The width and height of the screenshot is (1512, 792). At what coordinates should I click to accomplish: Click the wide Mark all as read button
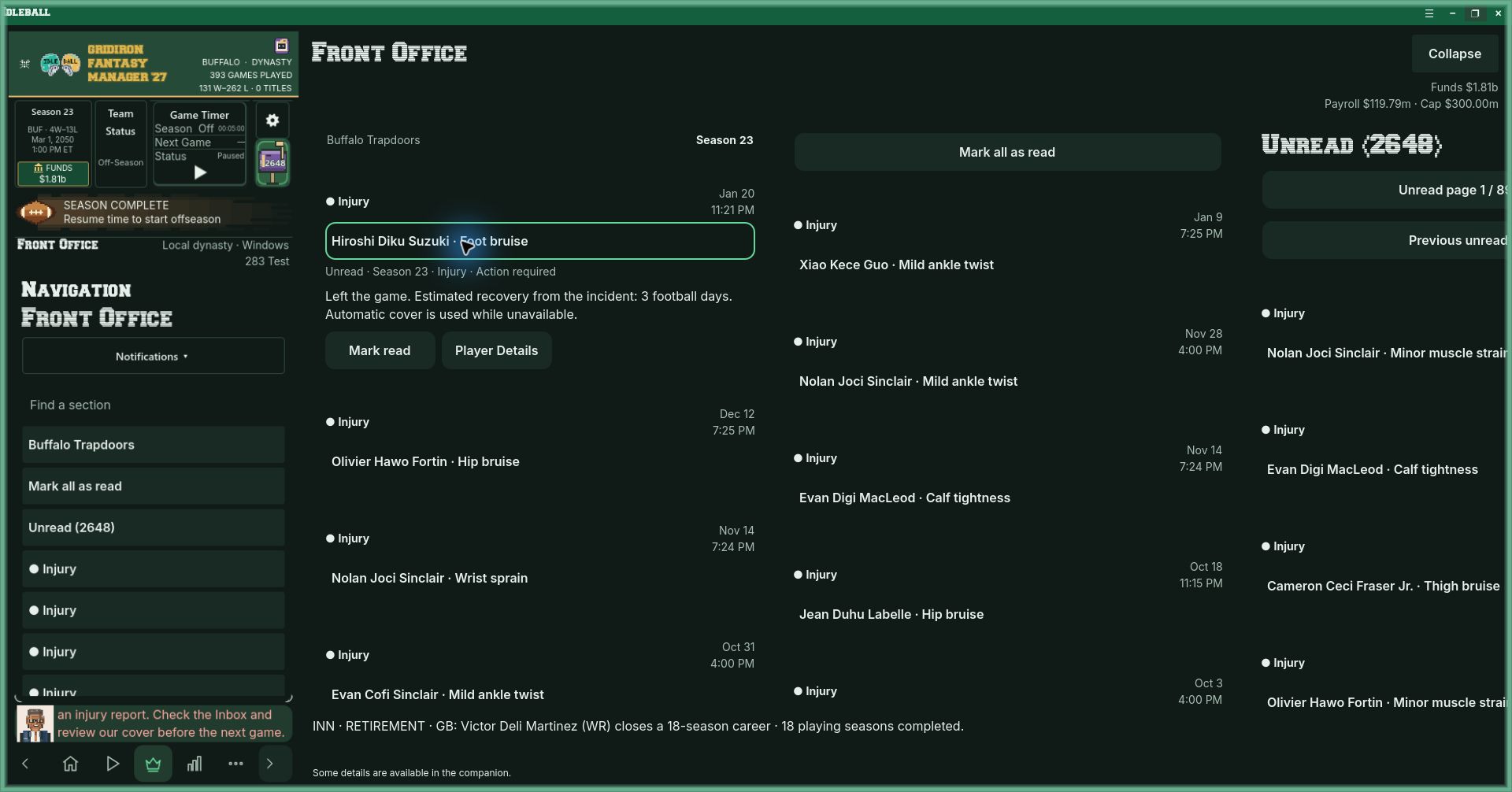[x=1007, y=152]
